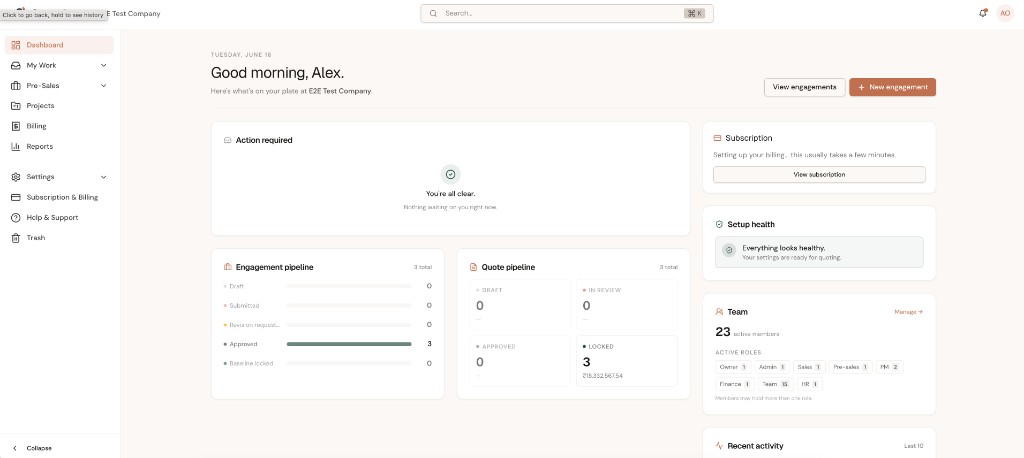Click the Help & Support question mark icon

click(x=16, y=218)
